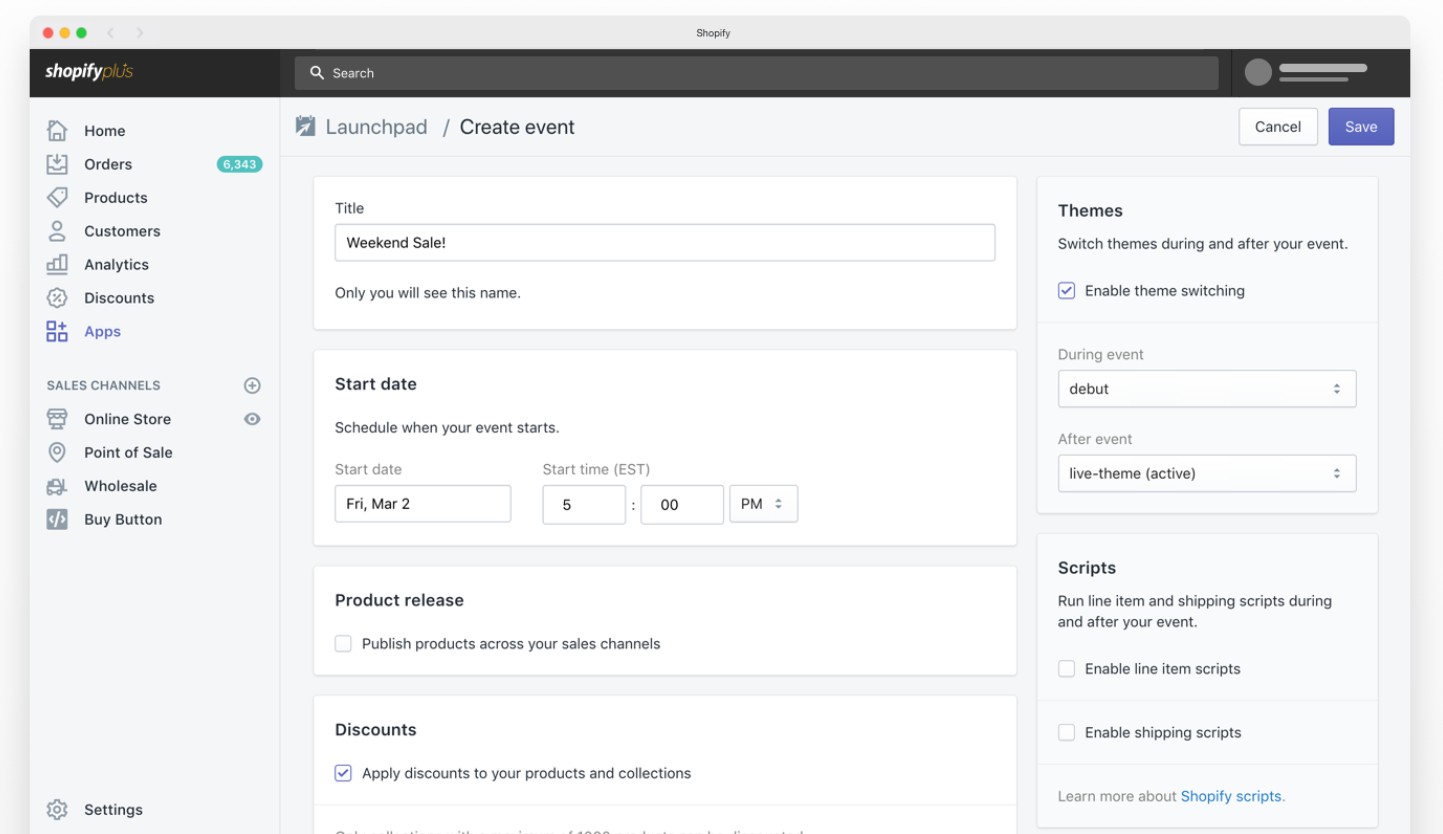
Task: Open Discounts in the sidebar
Action: point(119,298)
